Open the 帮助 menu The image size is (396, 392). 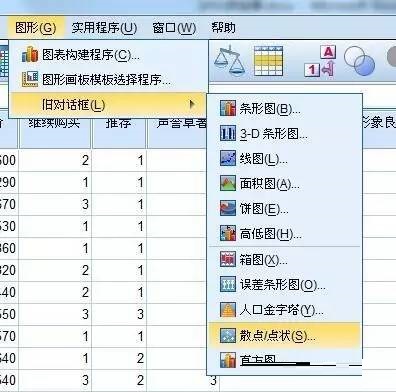coord(223,27)
